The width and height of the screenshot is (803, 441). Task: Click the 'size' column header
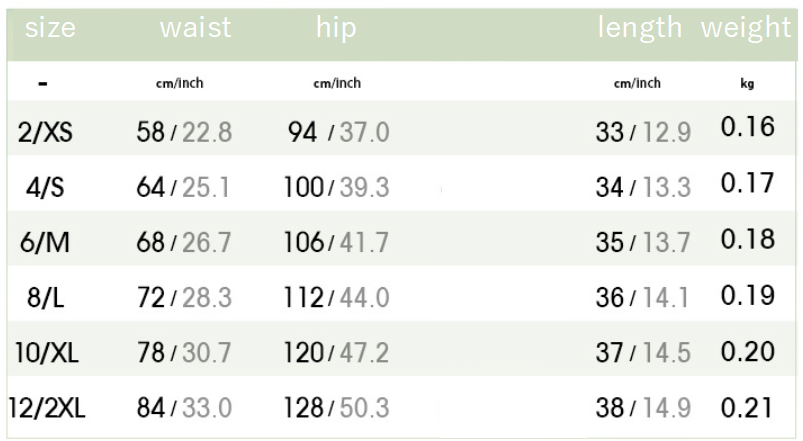tap(50, 29)
